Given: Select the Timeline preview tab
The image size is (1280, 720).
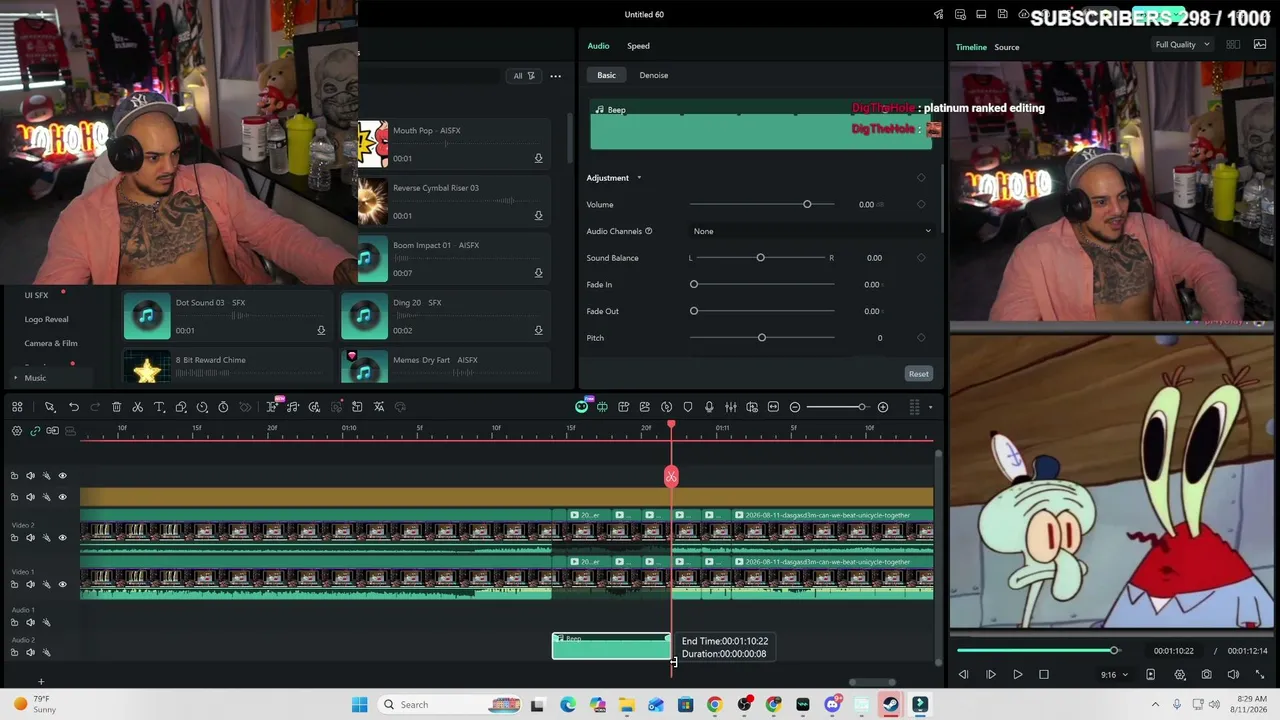Looking at the screenshot, I should tap(971, 47).
